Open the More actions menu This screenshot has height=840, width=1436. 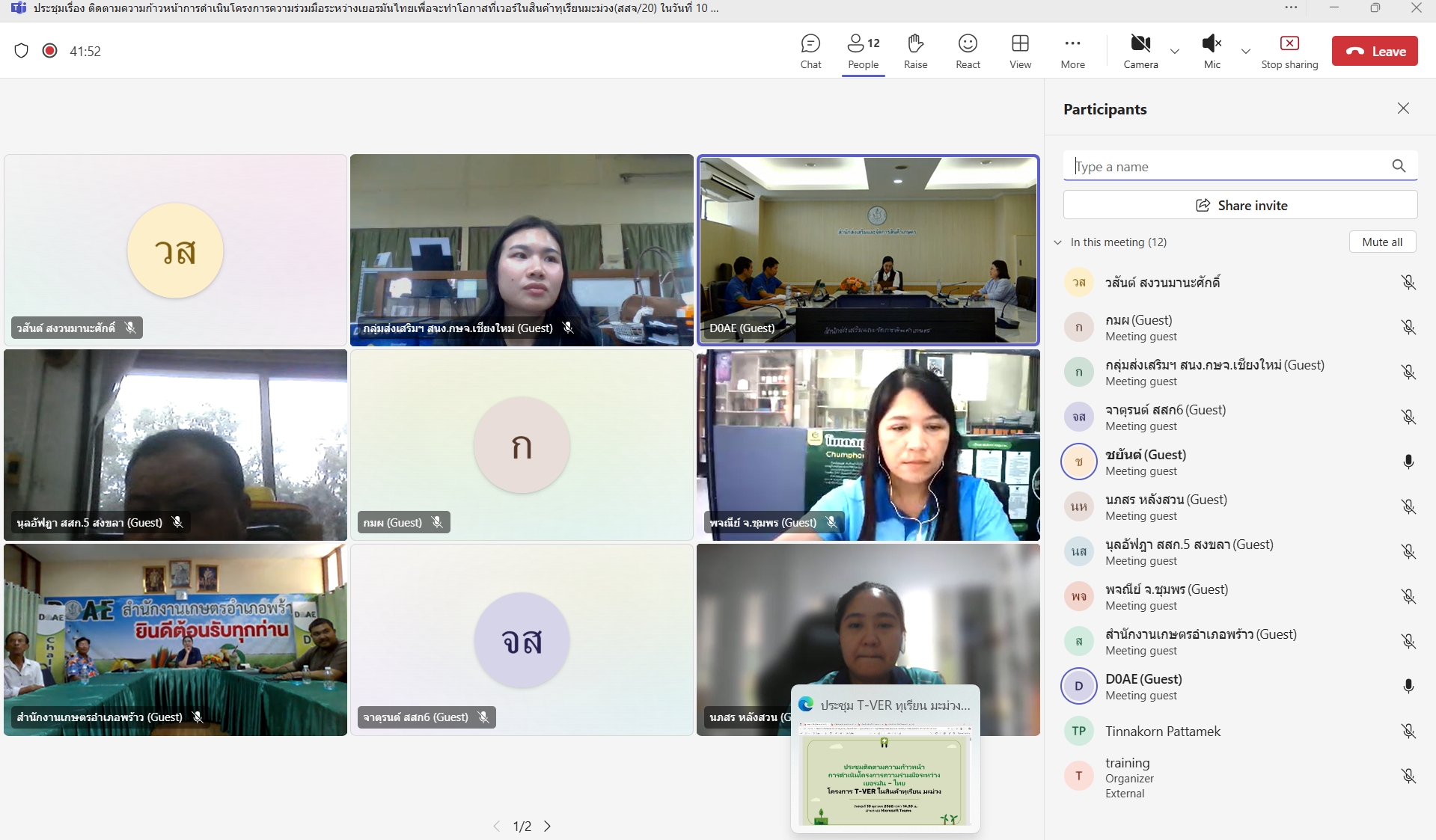click(1072, 51)
